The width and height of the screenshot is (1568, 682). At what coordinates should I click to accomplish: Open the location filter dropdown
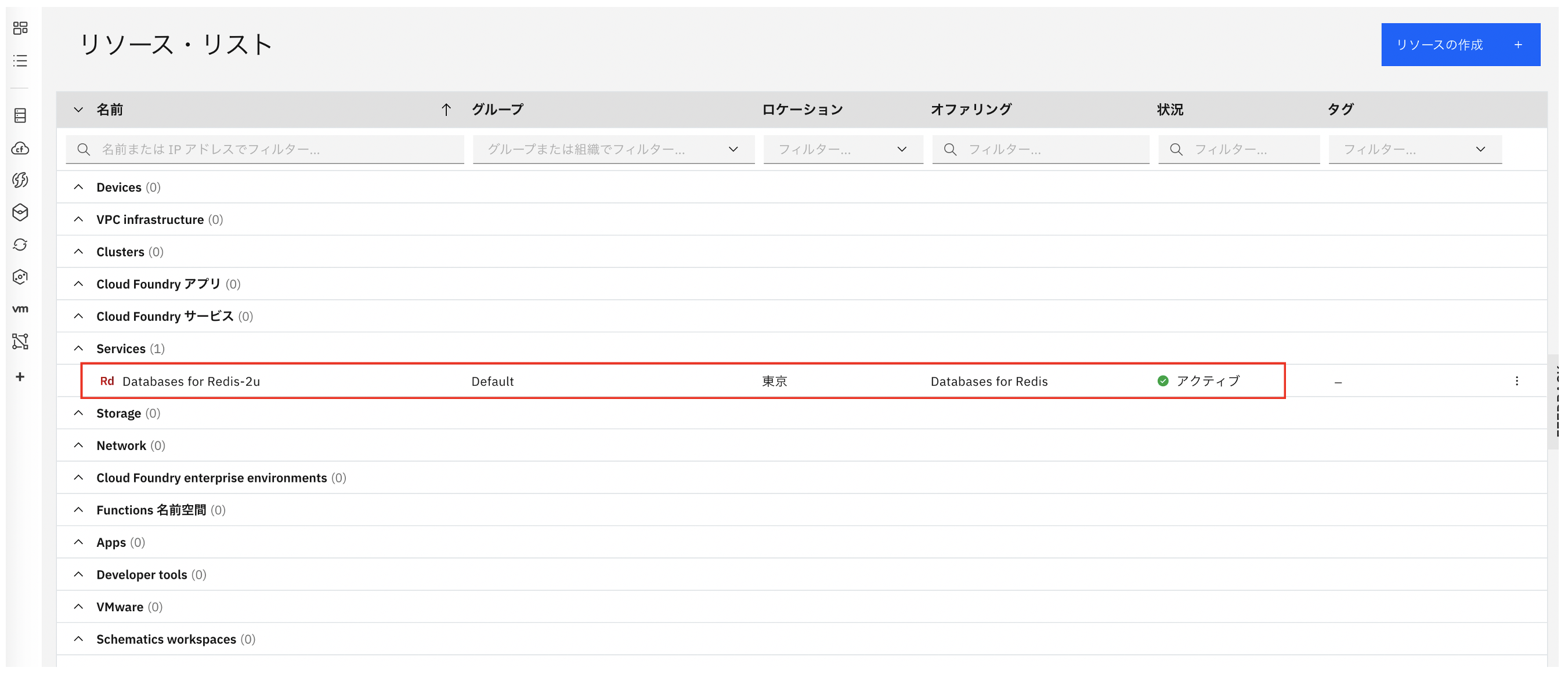[x=843, y=150]
